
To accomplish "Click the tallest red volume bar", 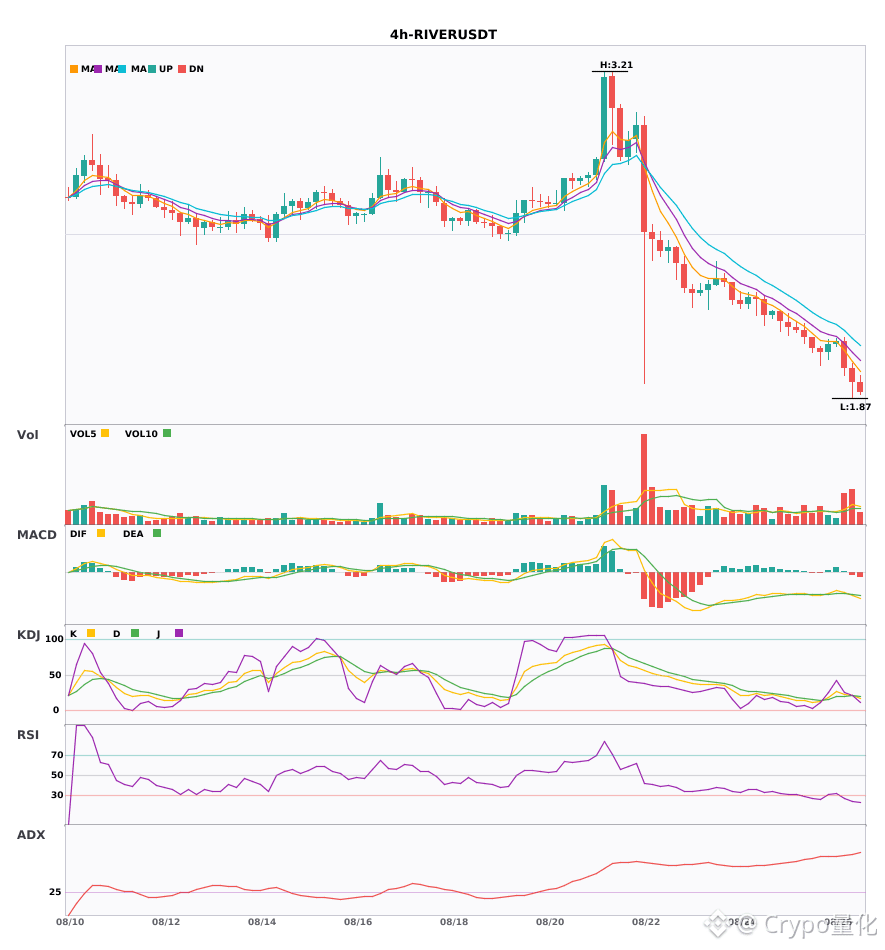I will (644, 479).
